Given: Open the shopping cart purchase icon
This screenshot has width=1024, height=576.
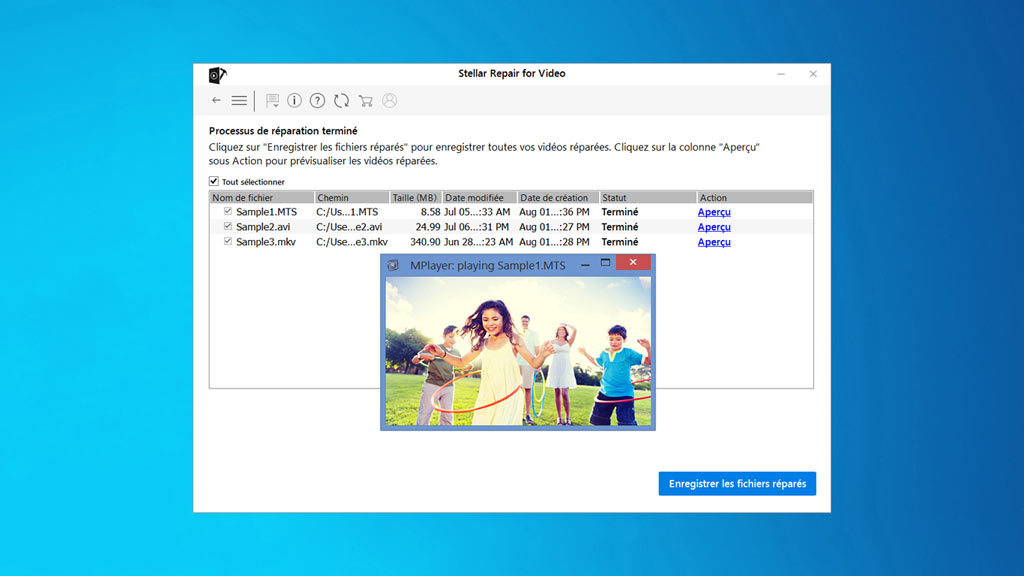Looking at the screenshot, I should 365,101.
